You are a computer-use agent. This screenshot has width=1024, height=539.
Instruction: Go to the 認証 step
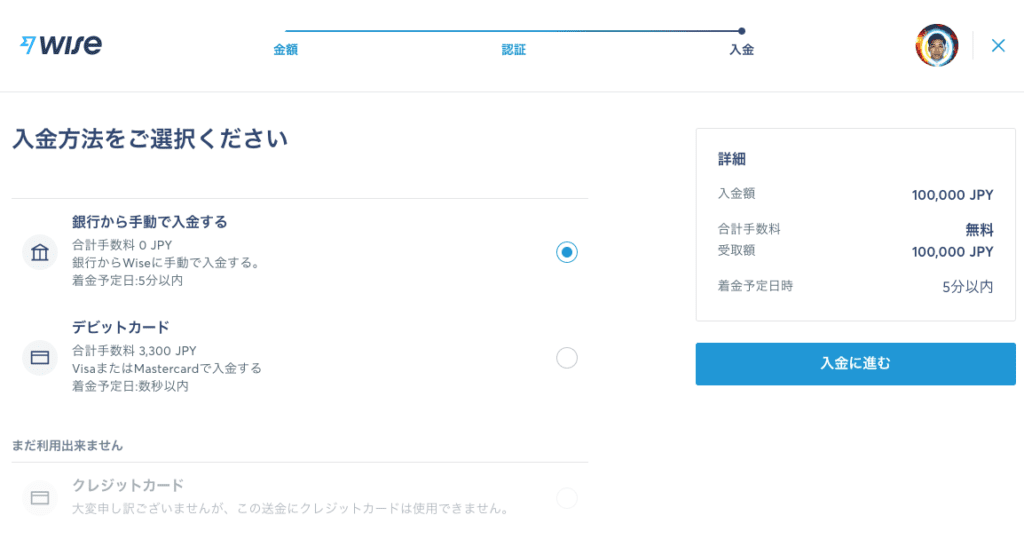tap(513, 50)
